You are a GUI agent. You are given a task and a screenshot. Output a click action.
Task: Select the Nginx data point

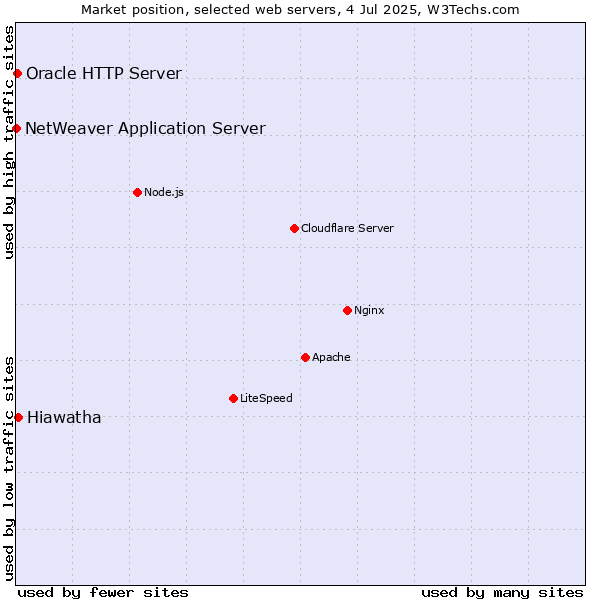[347, 310]
